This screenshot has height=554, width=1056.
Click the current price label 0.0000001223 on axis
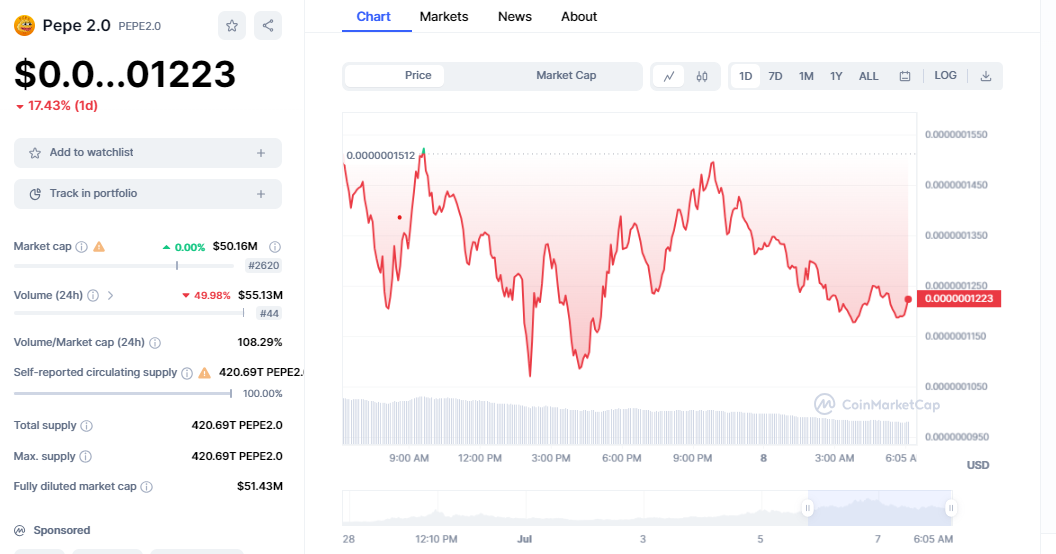tap(958, 299)
